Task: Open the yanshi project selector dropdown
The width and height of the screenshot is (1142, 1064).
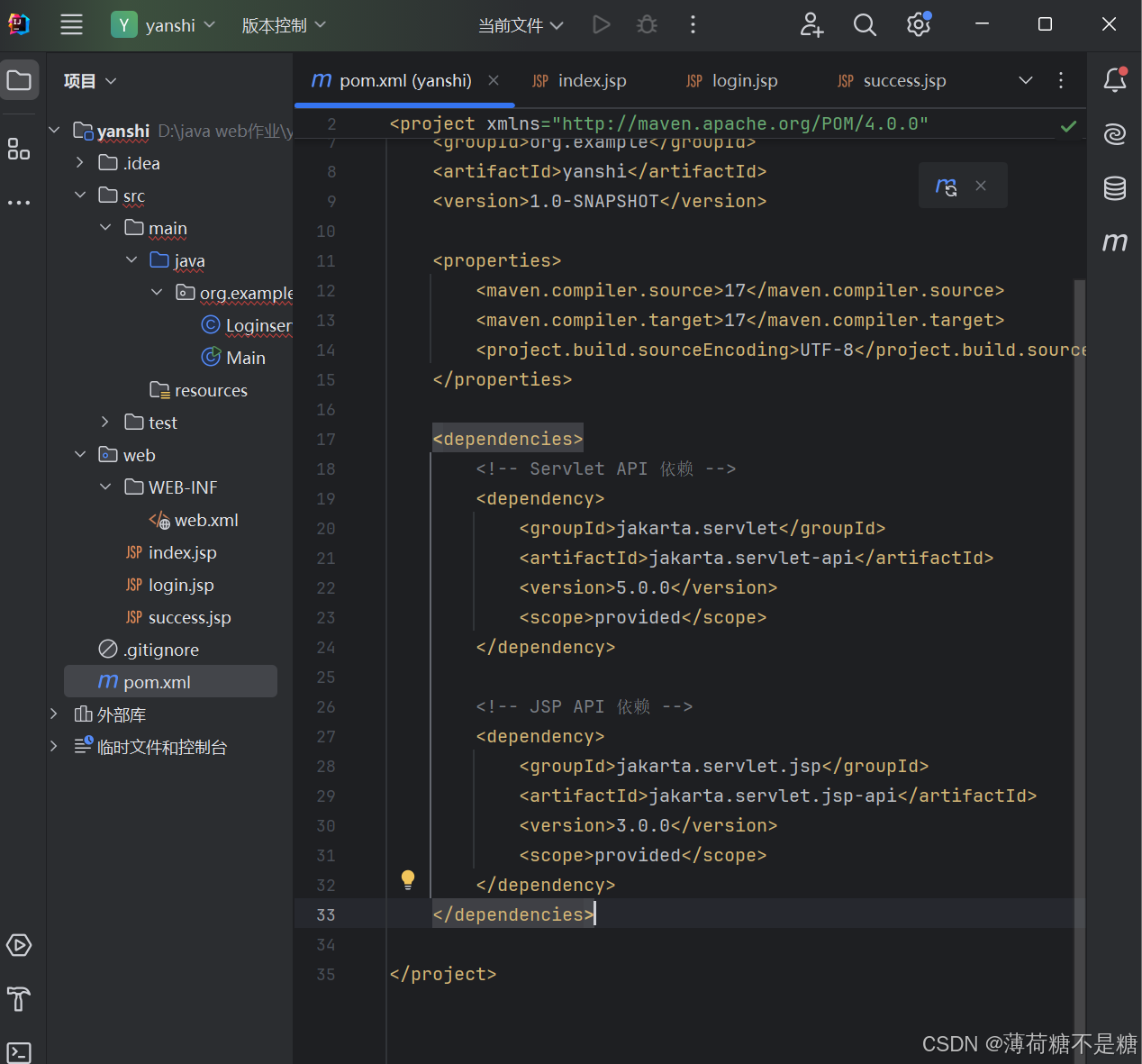Action: tap(163, 25)
